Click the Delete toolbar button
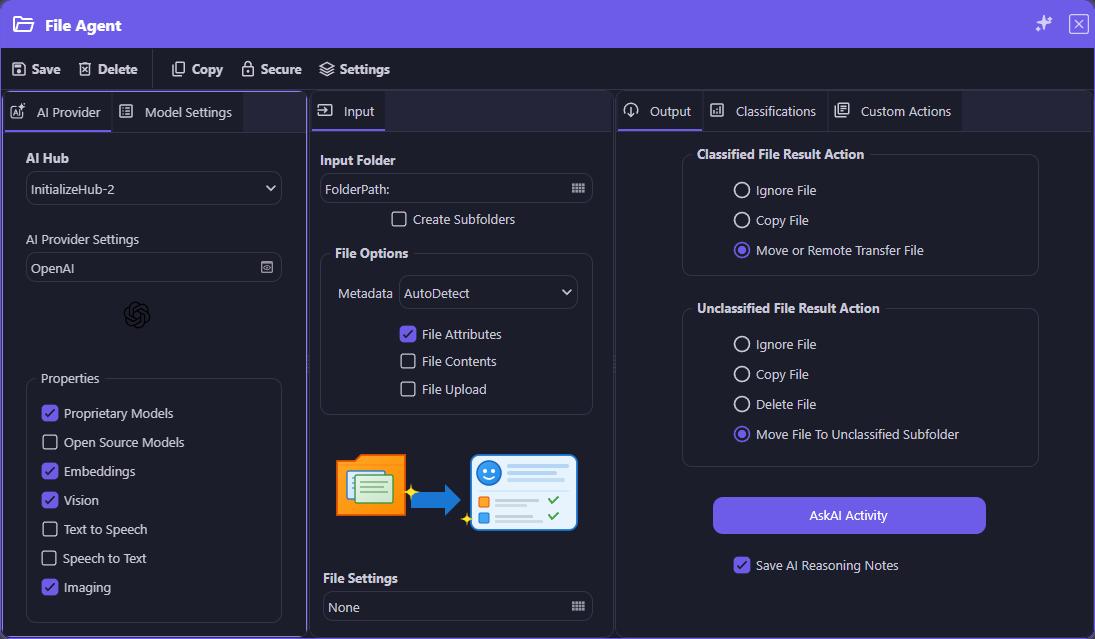The height and width of the screenshot is (639, 1095). click(108, 69)
